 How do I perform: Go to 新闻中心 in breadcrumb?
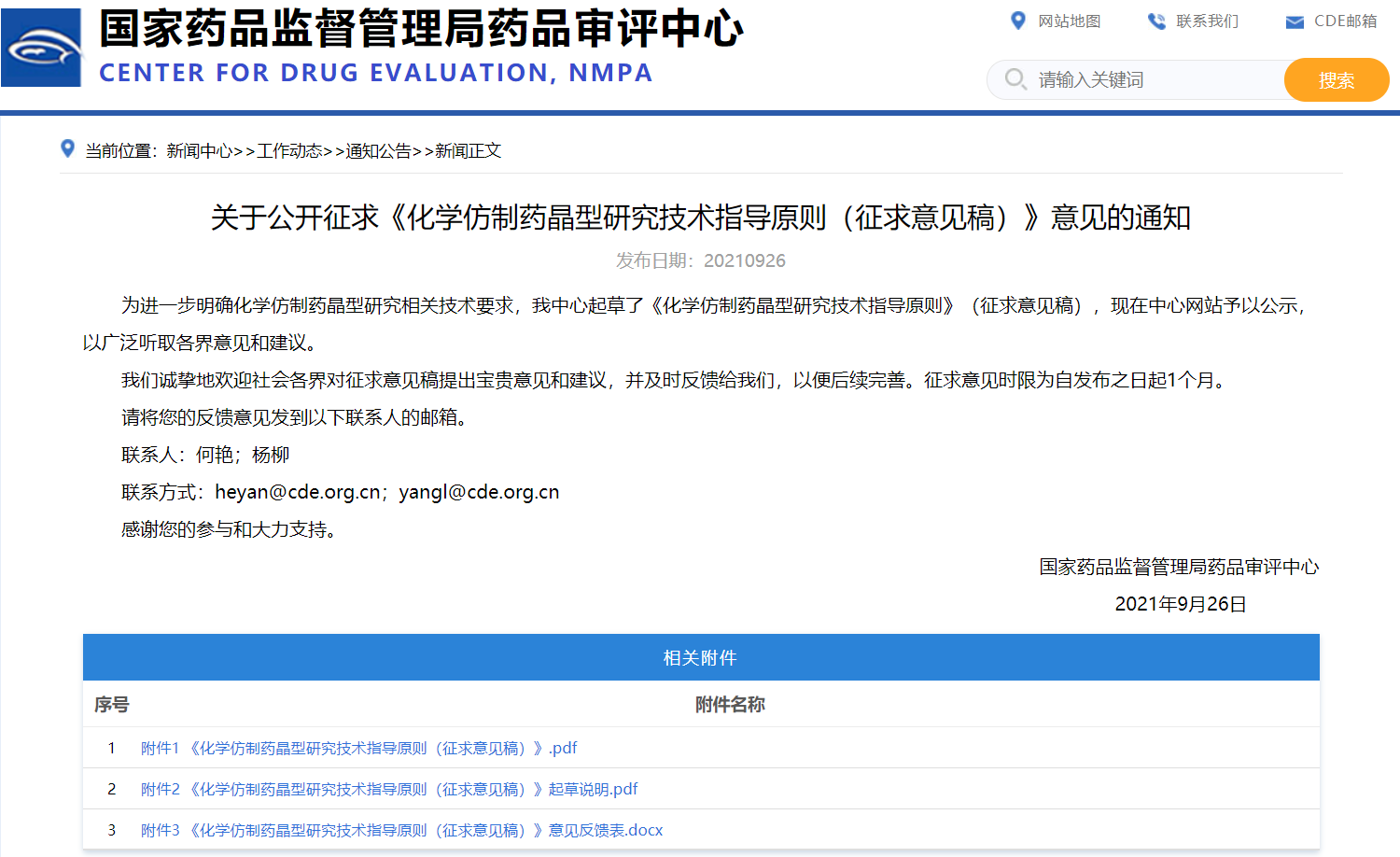click(199, 151)
